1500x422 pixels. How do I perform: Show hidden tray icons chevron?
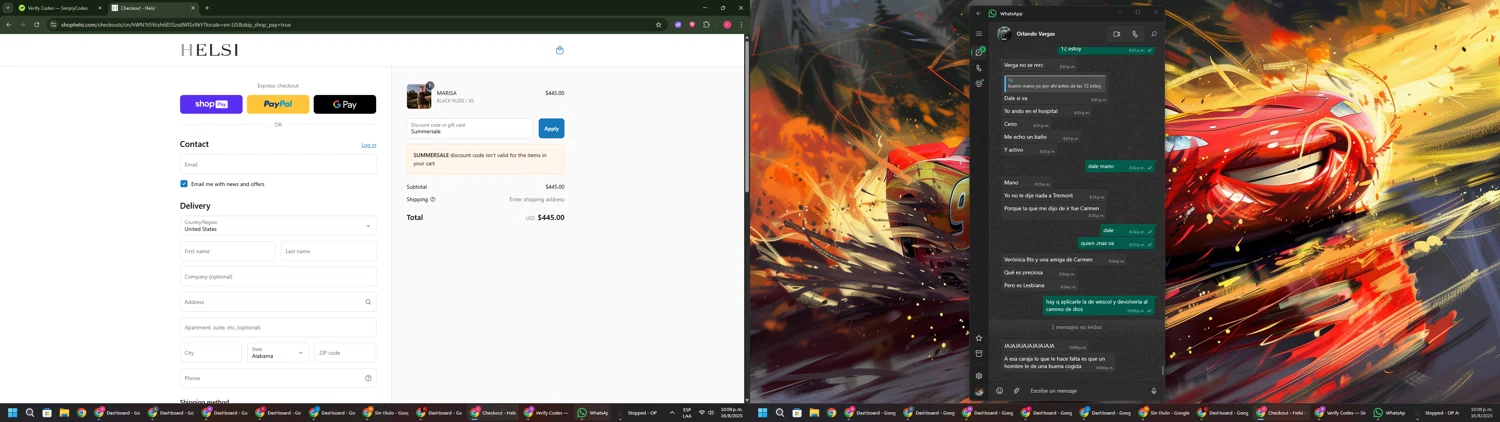pos(672,412)
